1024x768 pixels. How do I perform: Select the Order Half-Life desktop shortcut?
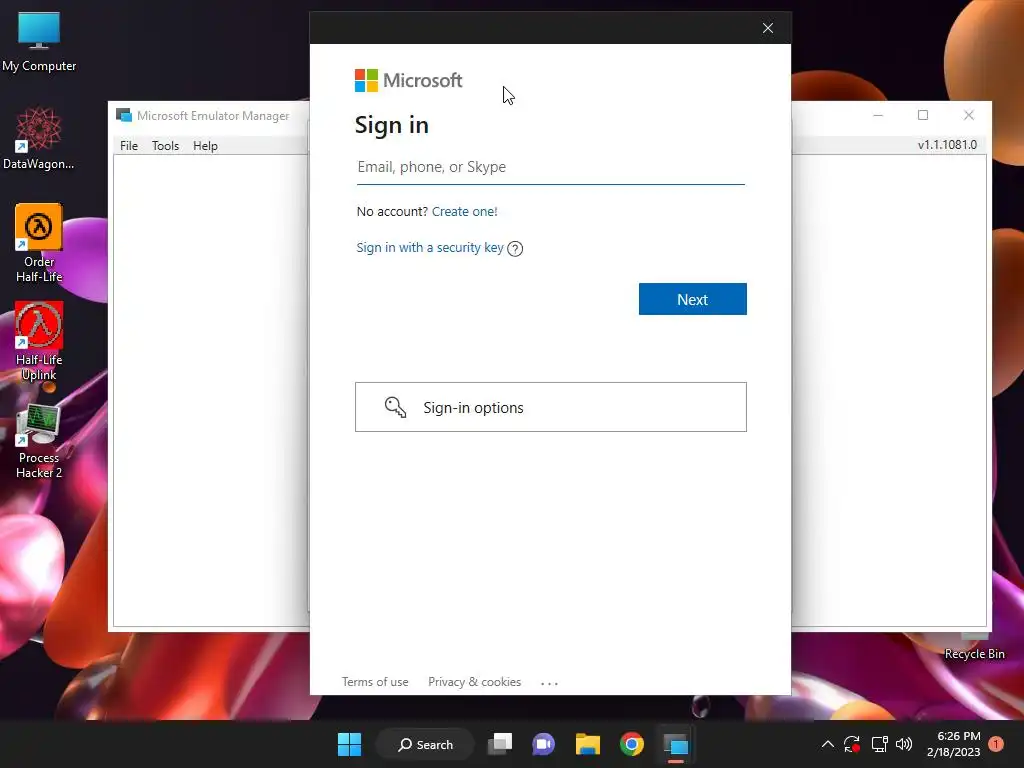39,243
